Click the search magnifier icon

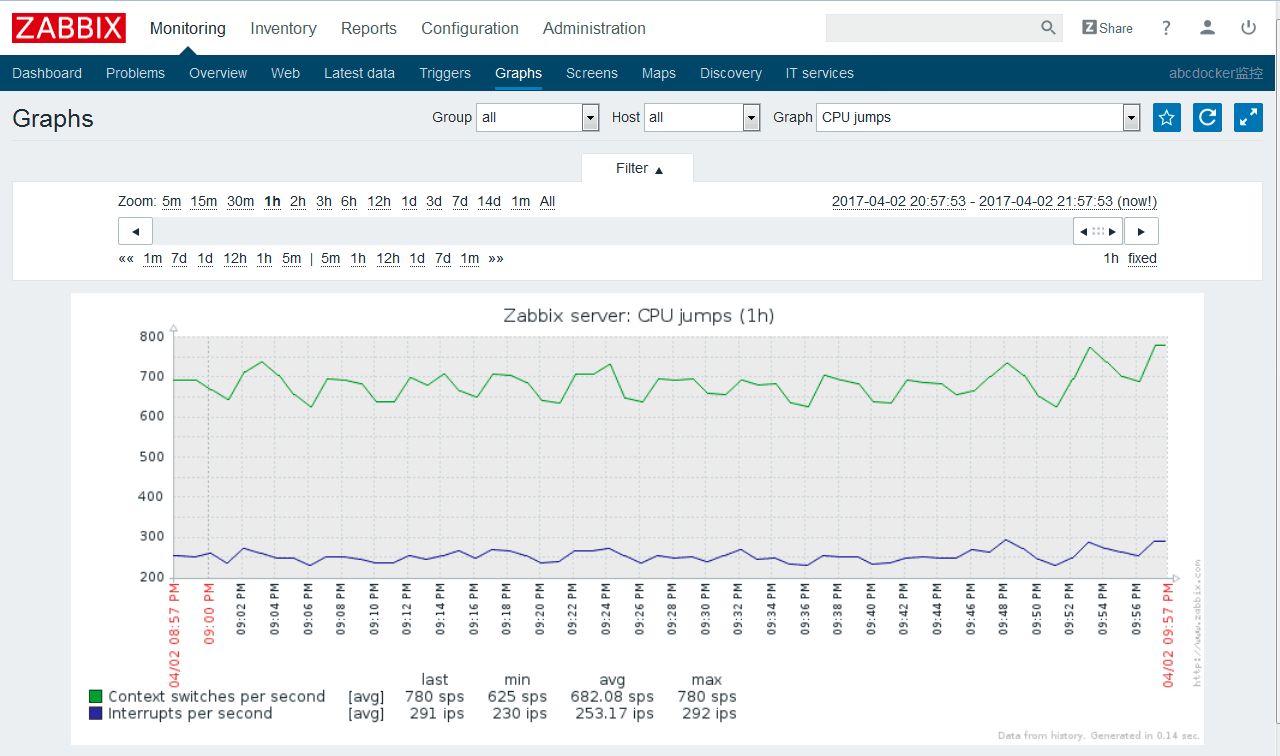[x=1048, y=28]
